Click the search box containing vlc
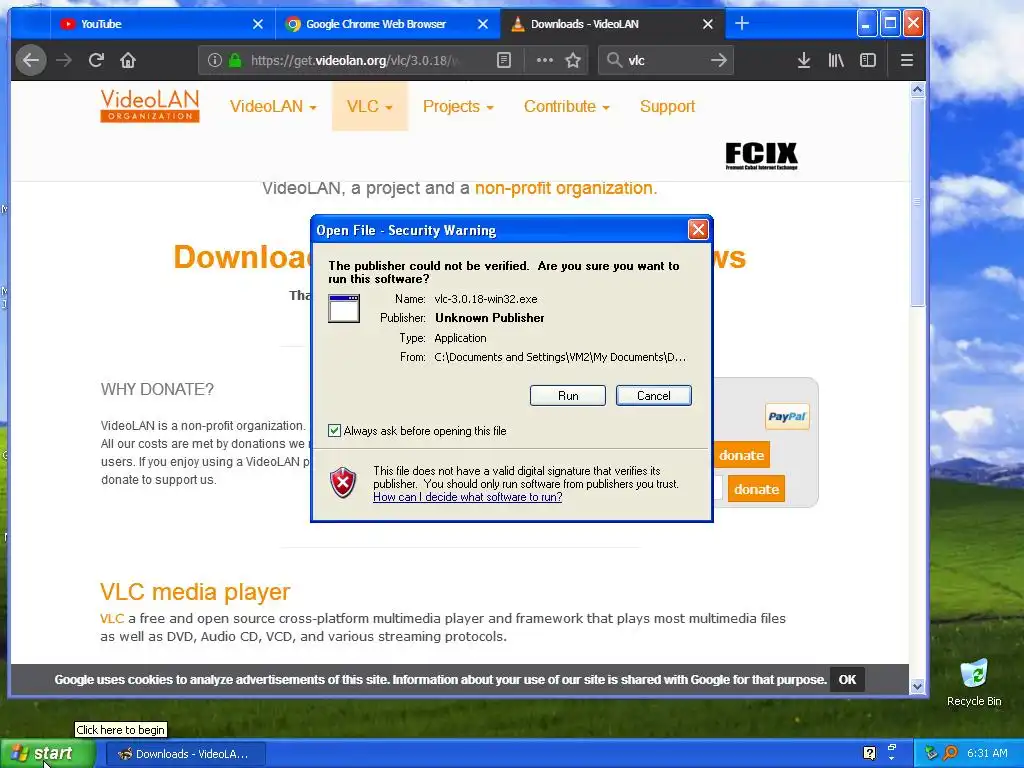 [x=666, y=60]
